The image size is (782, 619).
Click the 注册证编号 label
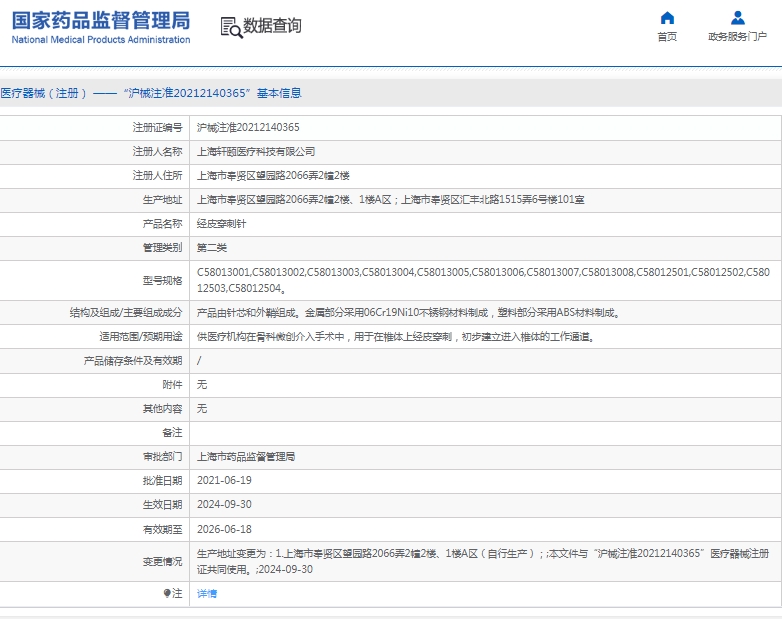[158, 128]
